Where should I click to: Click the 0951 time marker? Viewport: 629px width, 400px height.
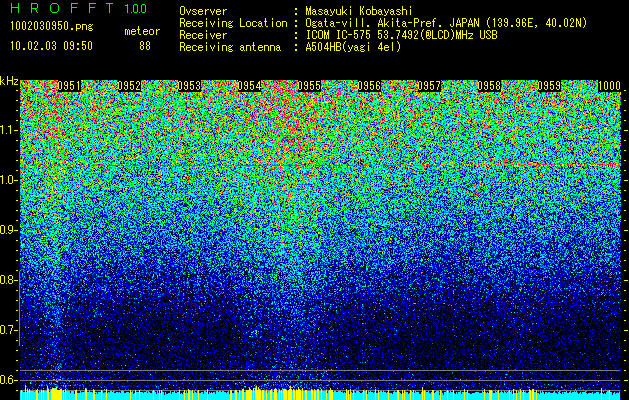tap(69, 86)
